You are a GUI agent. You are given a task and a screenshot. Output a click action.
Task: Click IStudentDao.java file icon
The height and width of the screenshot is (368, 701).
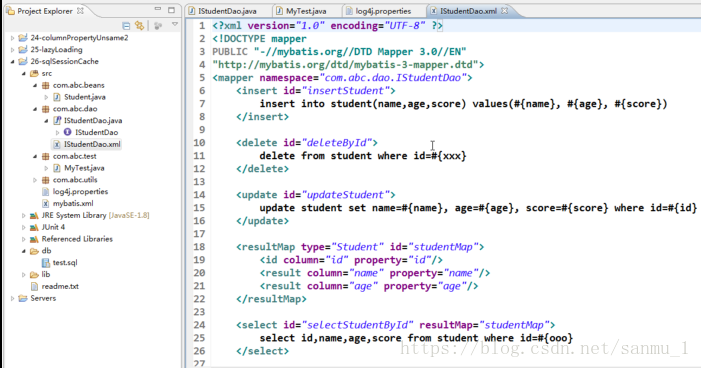[x=57, y=121]
